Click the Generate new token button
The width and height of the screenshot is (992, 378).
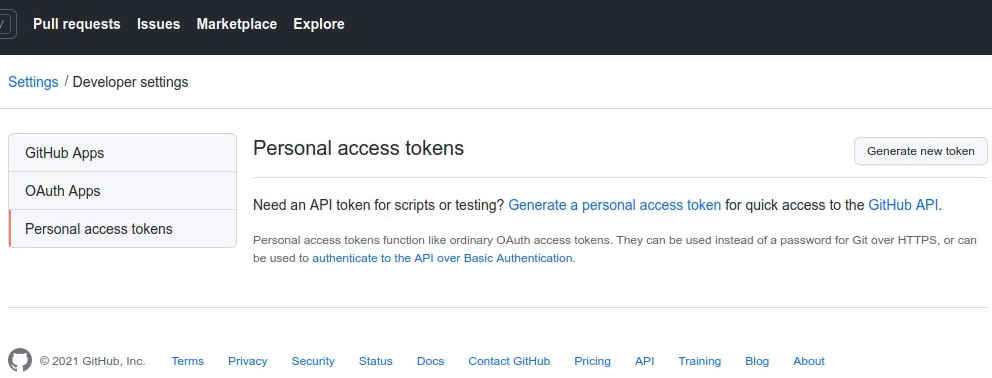(921, 151)
